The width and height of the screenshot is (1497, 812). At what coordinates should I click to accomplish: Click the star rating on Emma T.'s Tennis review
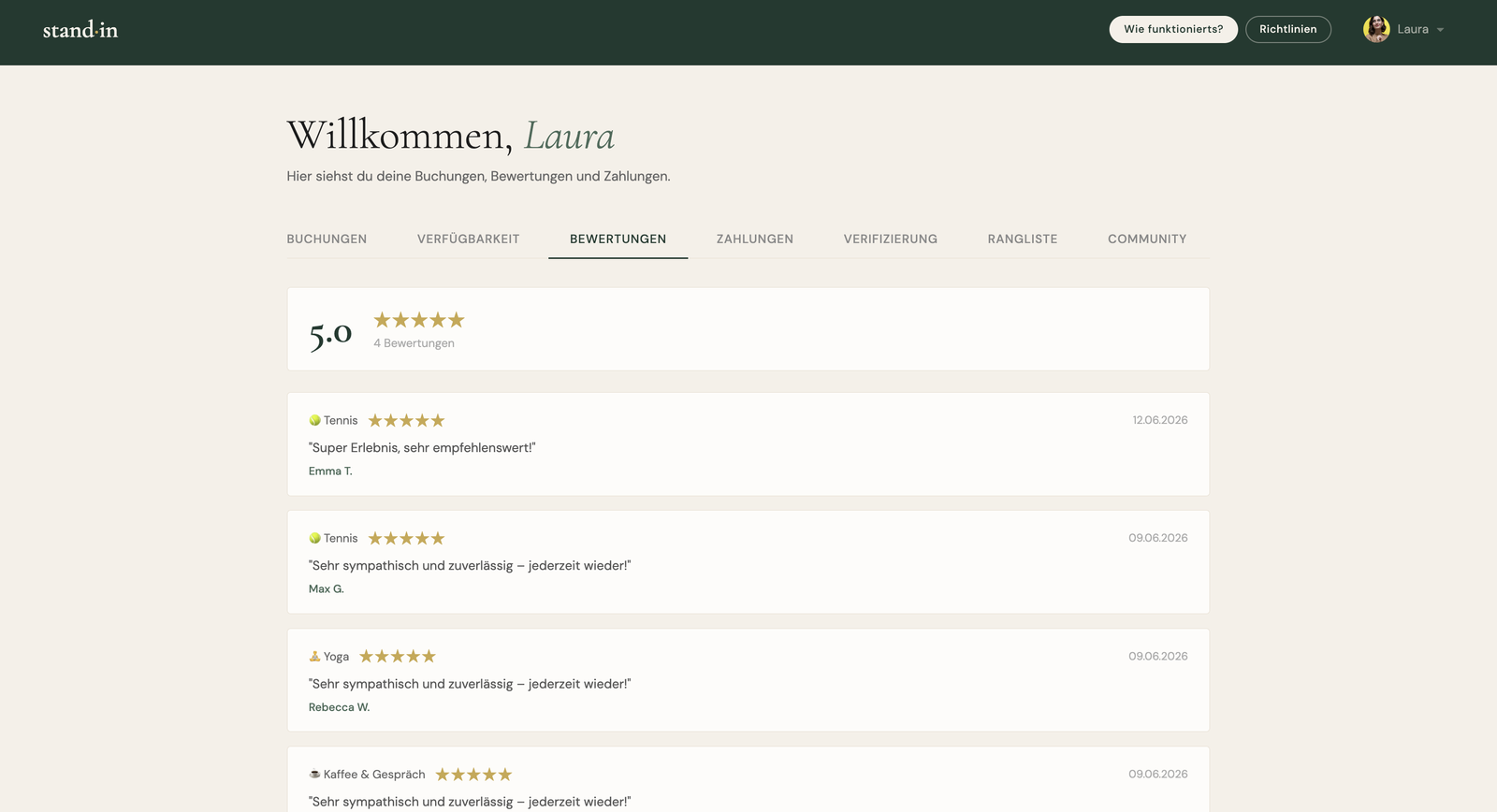click(x=406, y=421)
